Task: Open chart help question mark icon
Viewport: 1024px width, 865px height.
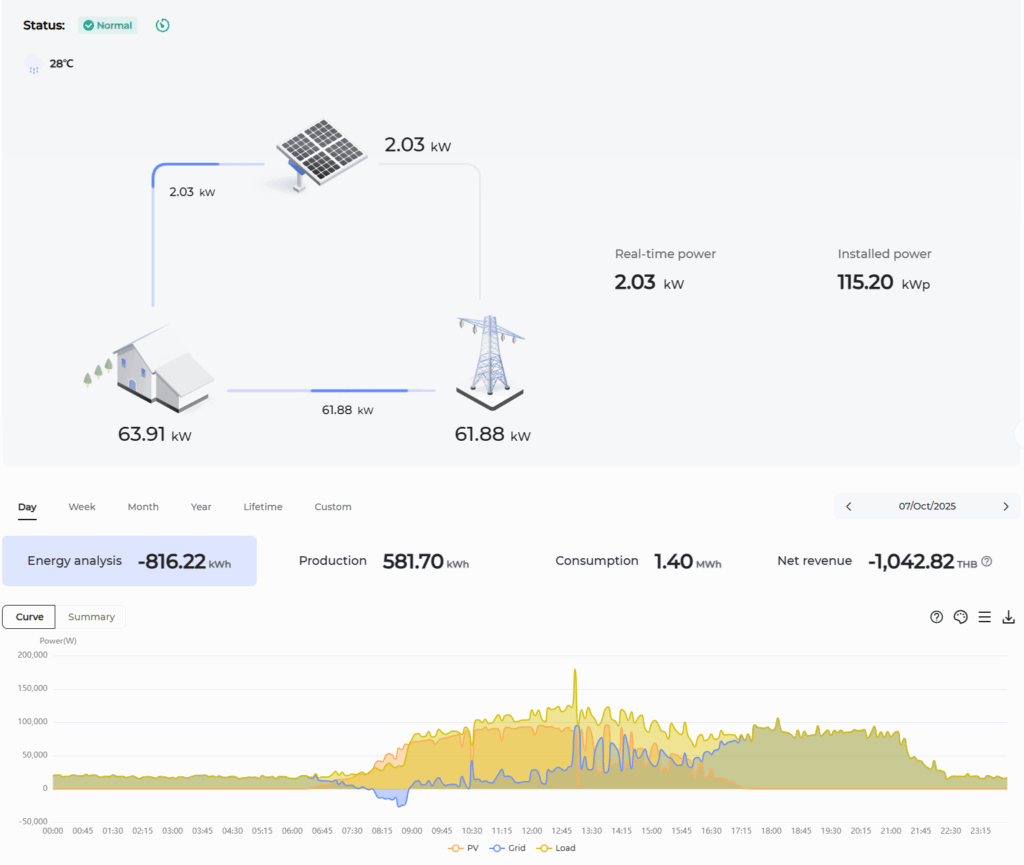Action: (936, 617)
